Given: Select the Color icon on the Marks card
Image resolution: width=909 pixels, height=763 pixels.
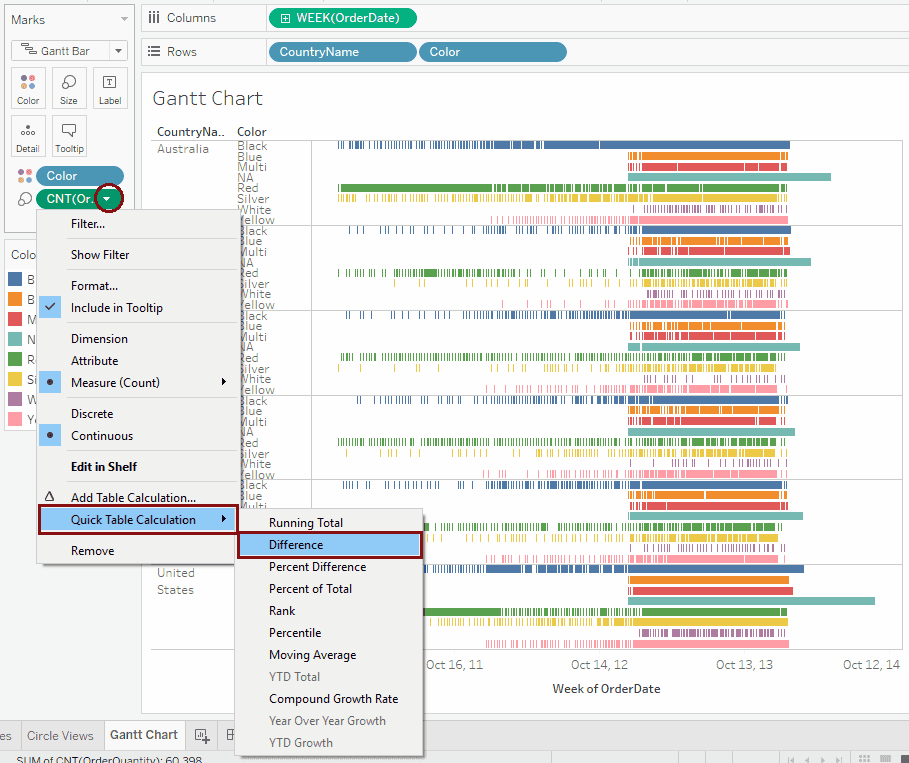Looking at the screenshot, I should (x=27, y=88).
